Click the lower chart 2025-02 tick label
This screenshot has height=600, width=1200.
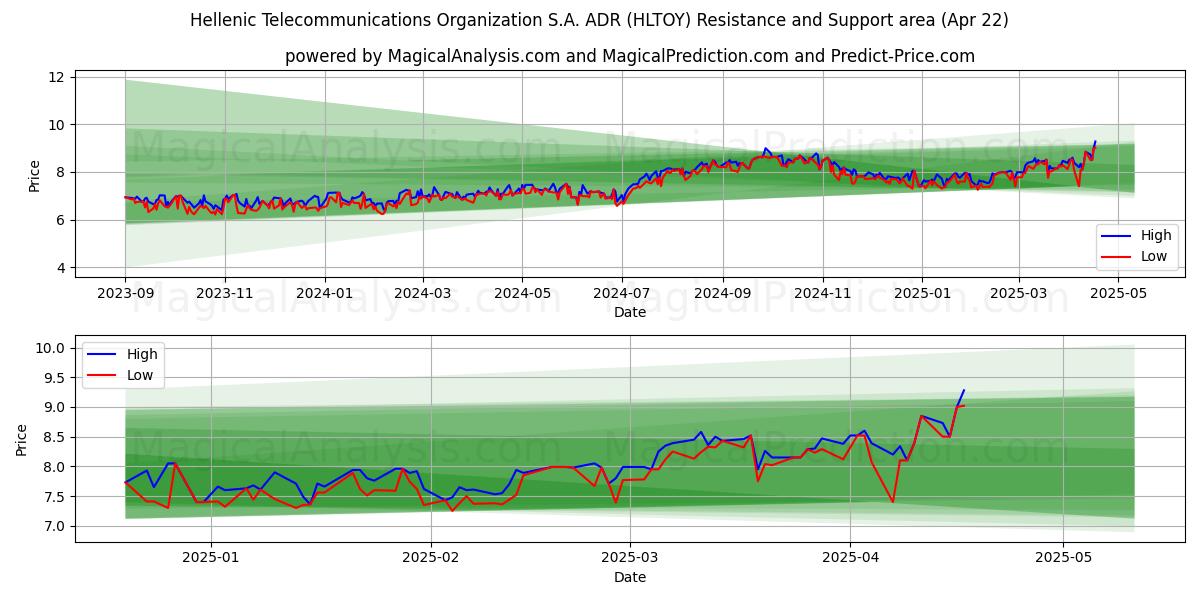click(431, 559)
